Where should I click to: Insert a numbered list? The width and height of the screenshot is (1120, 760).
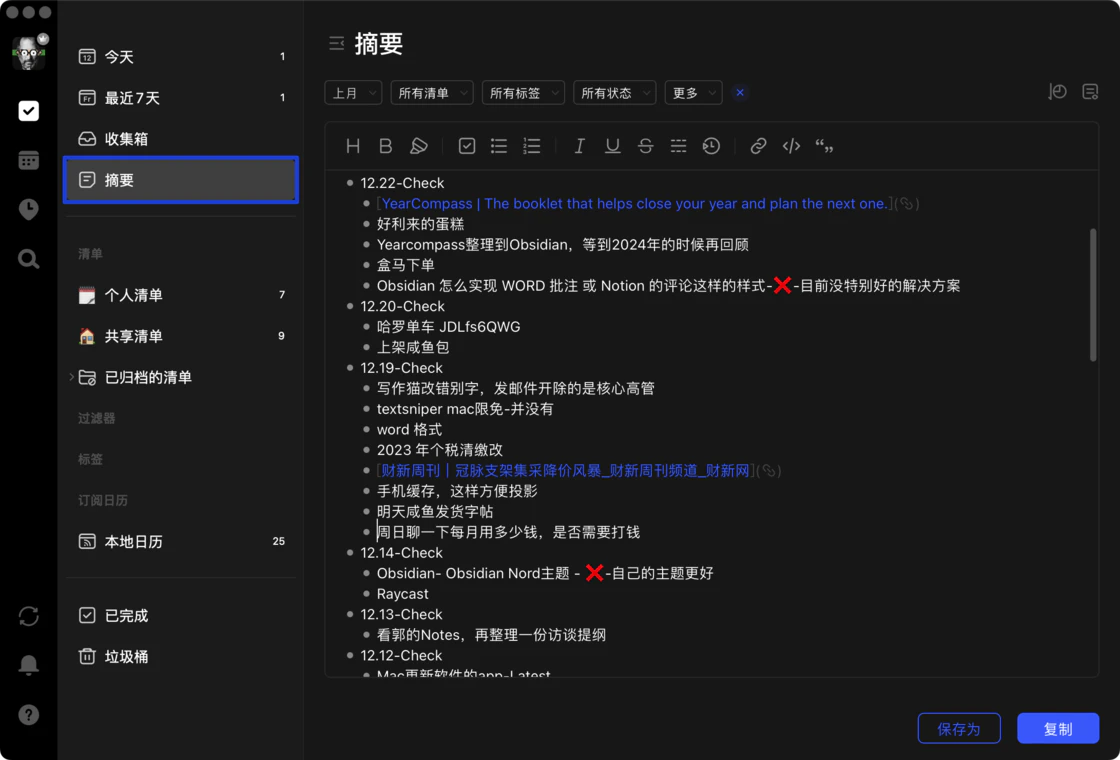point(532,146)
